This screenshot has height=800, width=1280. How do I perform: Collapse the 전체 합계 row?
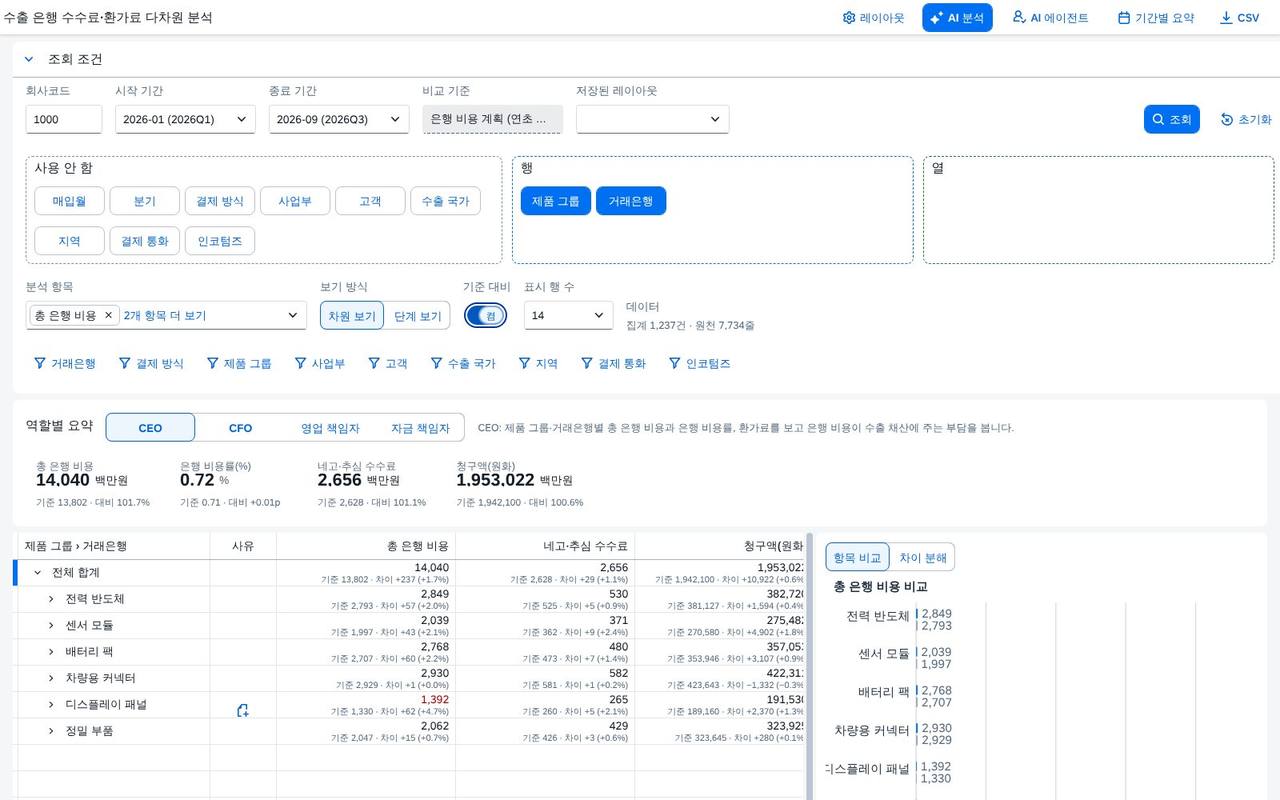[38, 572]
